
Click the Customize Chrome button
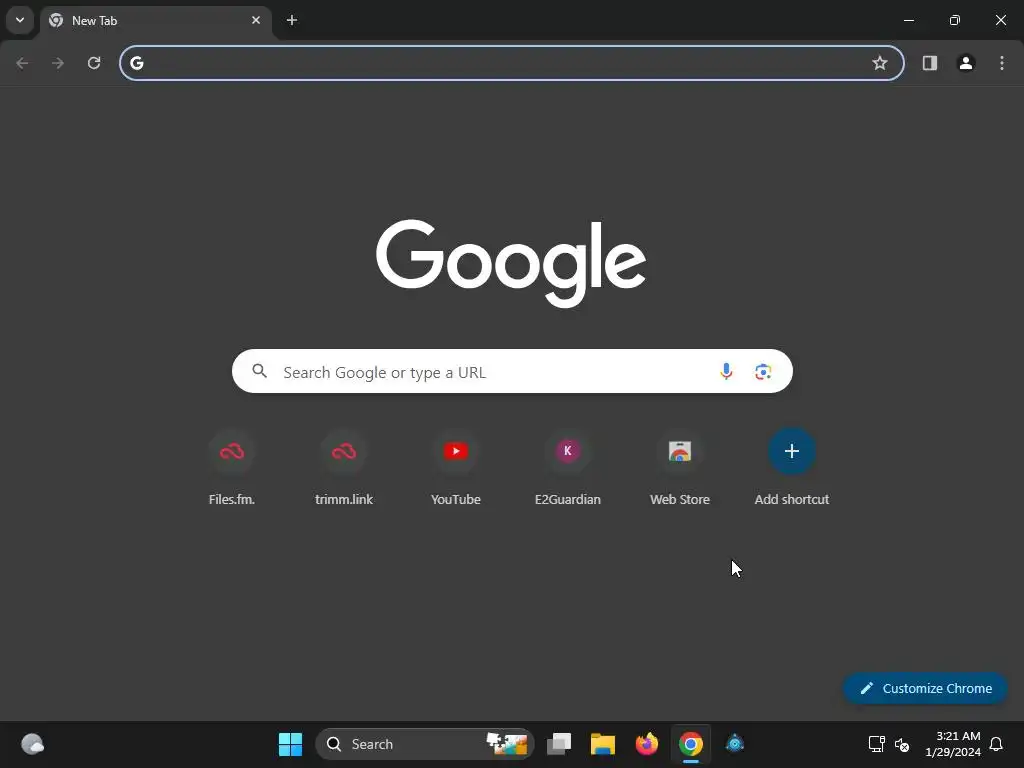pos(925,688)
